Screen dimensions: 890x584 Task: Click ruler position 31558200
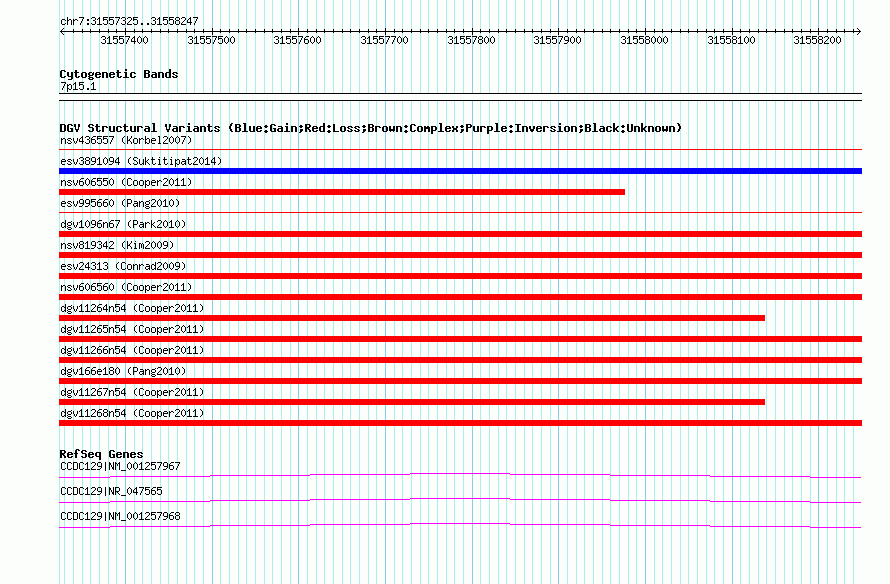[817, 40]
